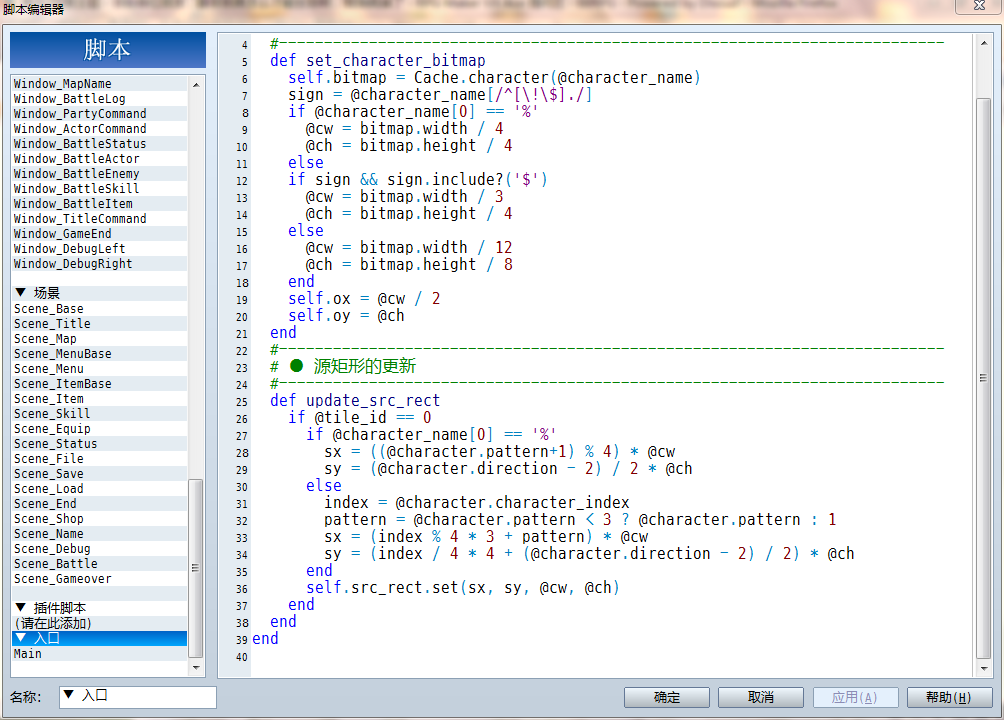The width and height of the screenshot is (1004, 720).
Task: Select Window_DebugRight script
Action: point(100,263)
